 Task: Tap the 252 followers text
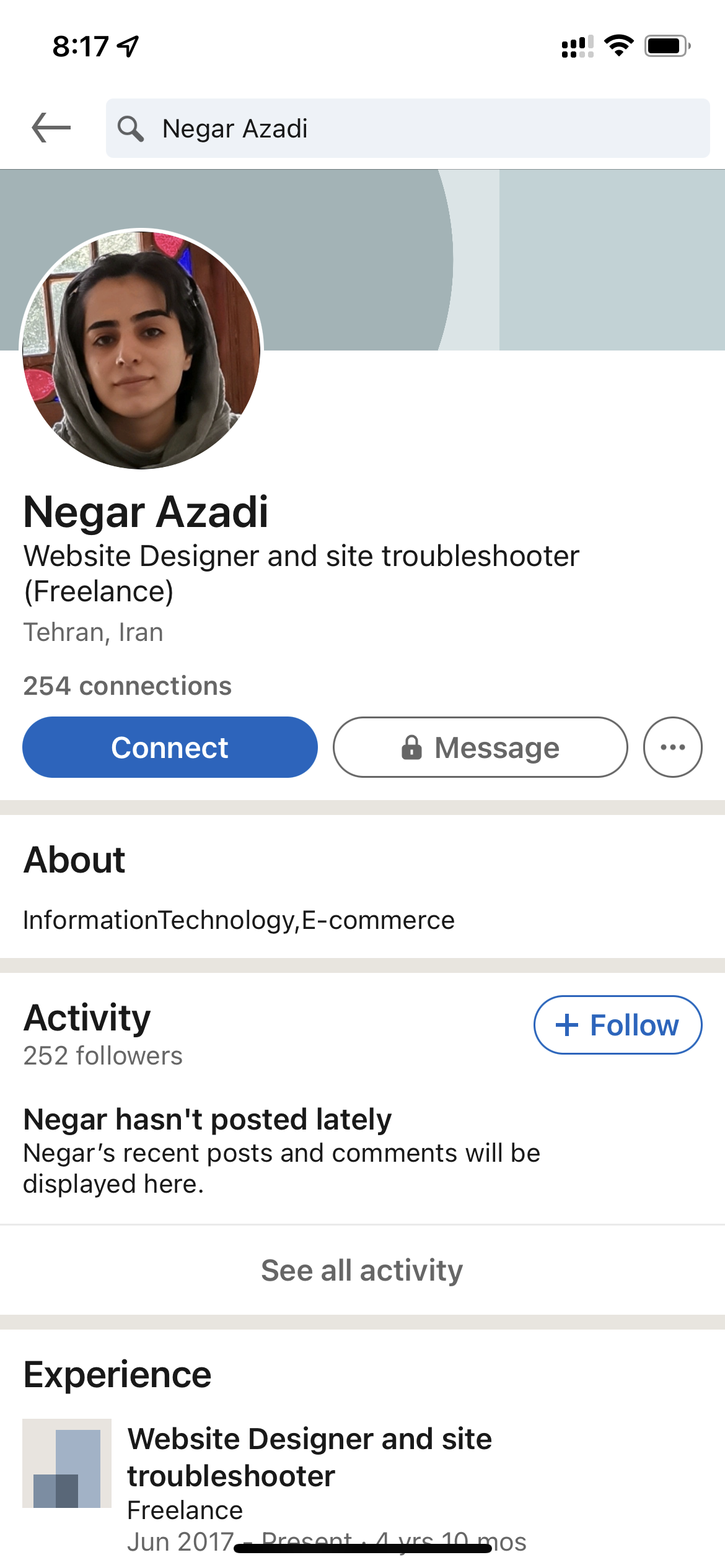coord(103,1056)
